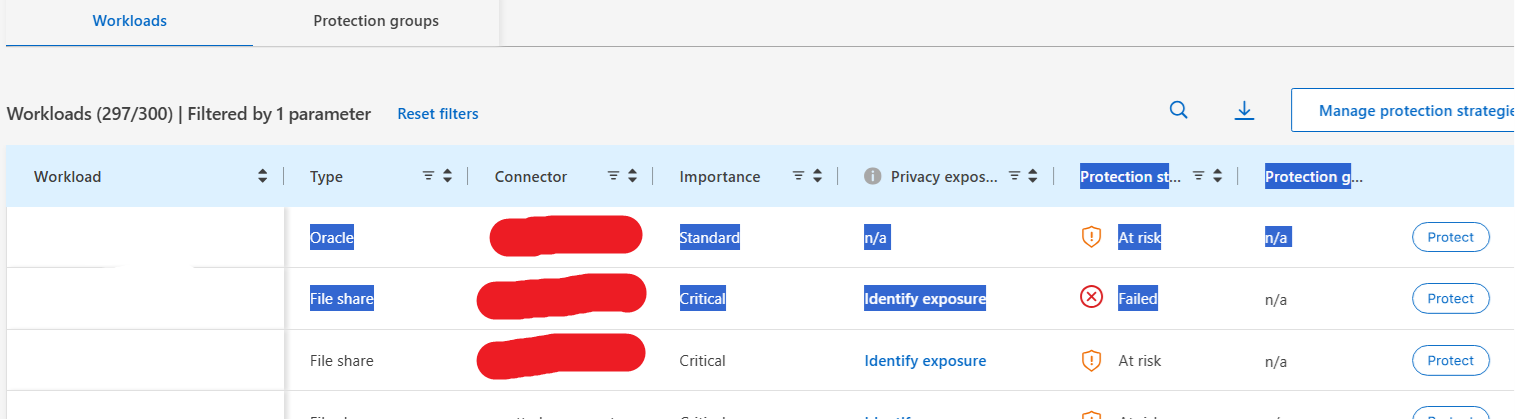Open the Connector column filter icon

[x=613, y=176]
